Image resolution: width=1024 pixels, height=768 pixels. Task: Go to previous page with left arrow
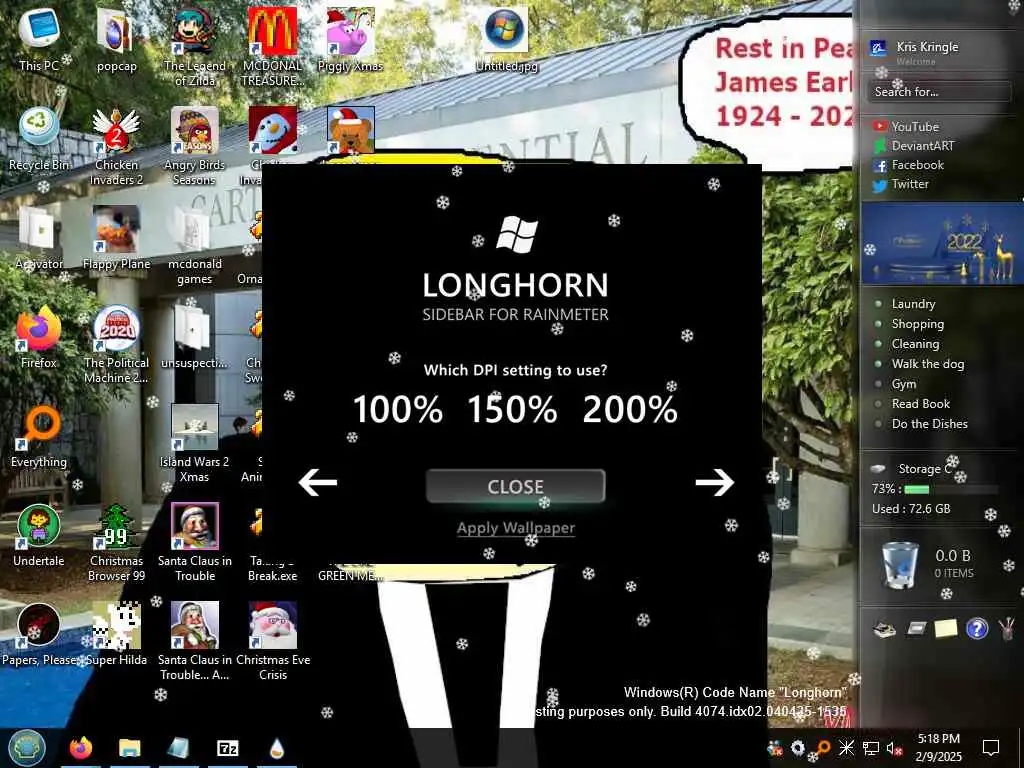pyautogui.click(x=317, y=483)
